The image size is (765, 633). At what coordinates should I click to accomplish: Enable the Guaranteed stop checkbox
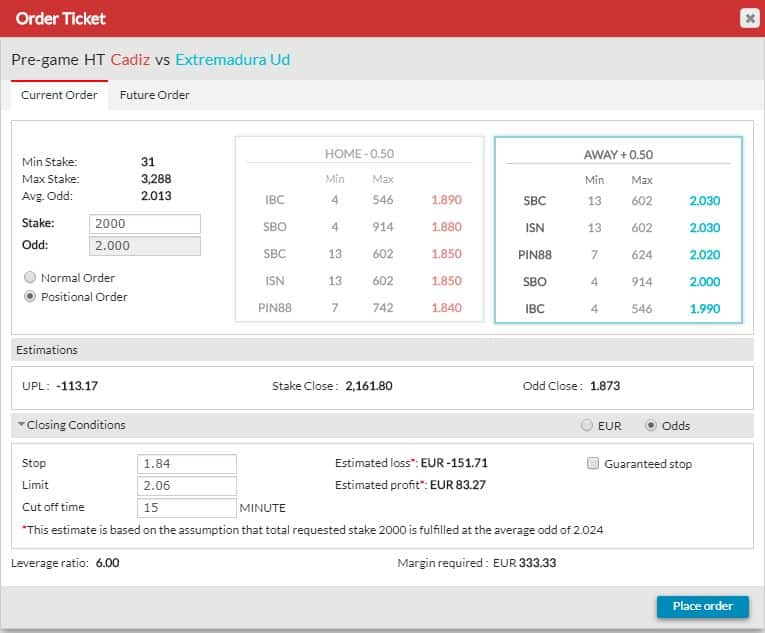point(593,463)
